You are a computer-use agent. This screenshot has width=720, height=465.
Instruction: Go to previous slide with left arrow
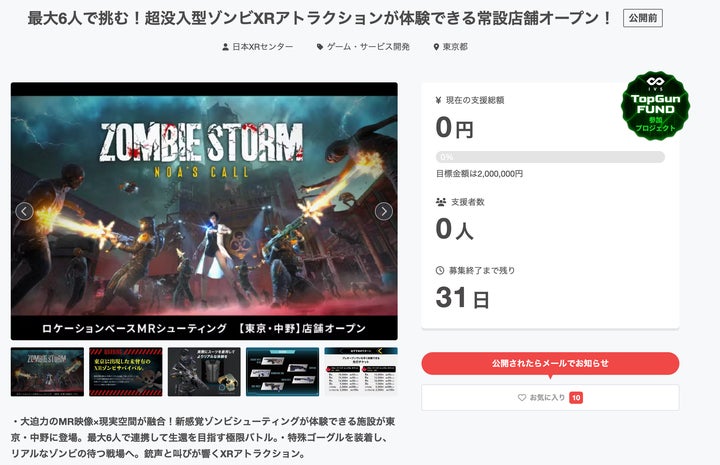coord(24,211)
